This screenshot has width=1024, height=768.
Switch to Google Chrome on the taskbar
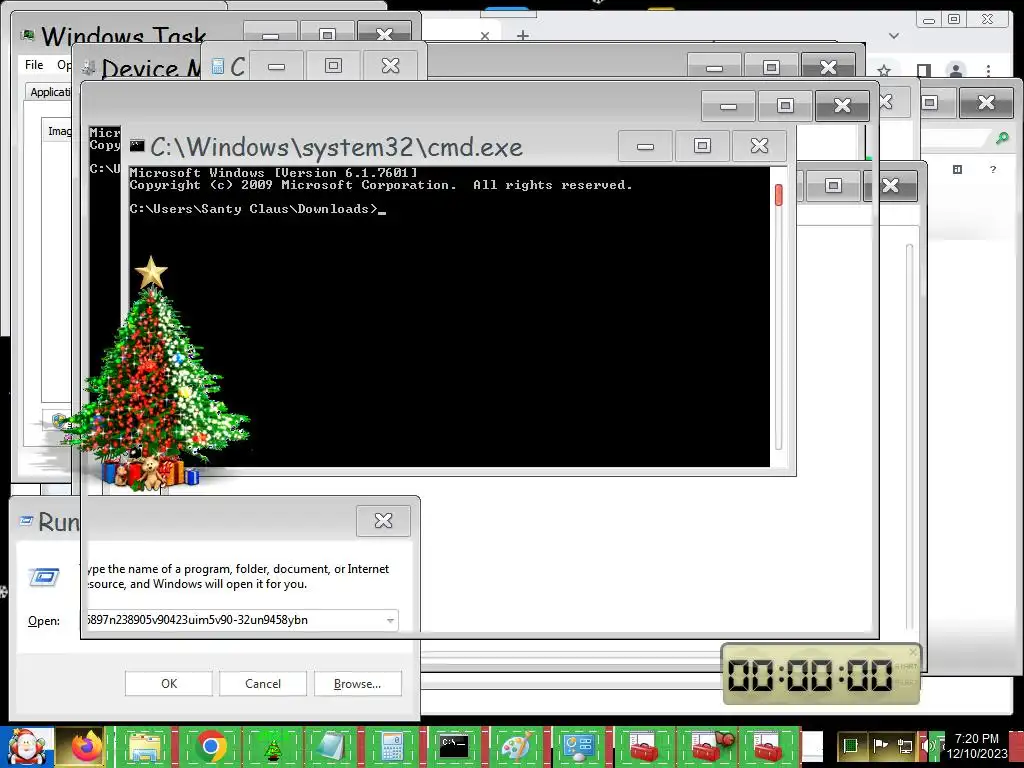210,747
